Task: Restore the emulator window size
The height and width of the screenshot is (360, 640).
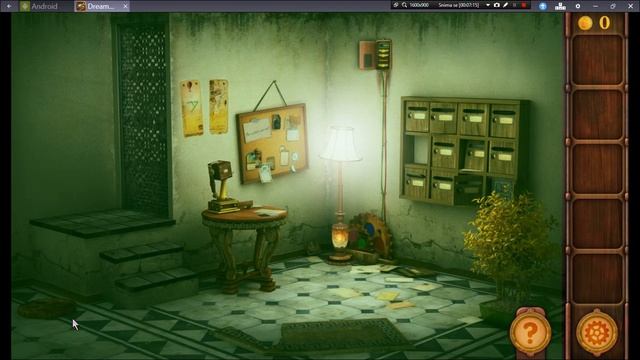Action: click(613, 6)
